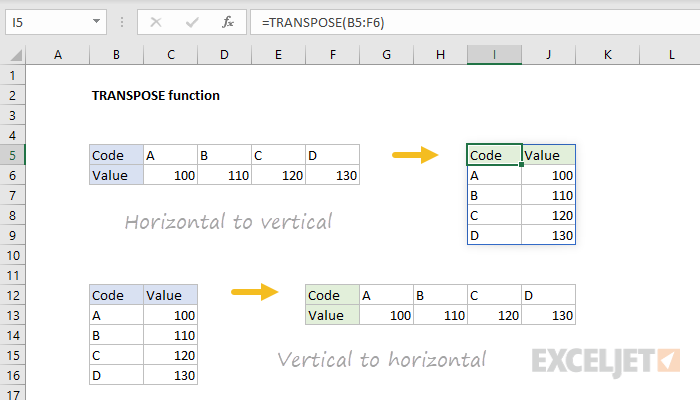Click cell F12 containing 'Code'

point(333,296)
